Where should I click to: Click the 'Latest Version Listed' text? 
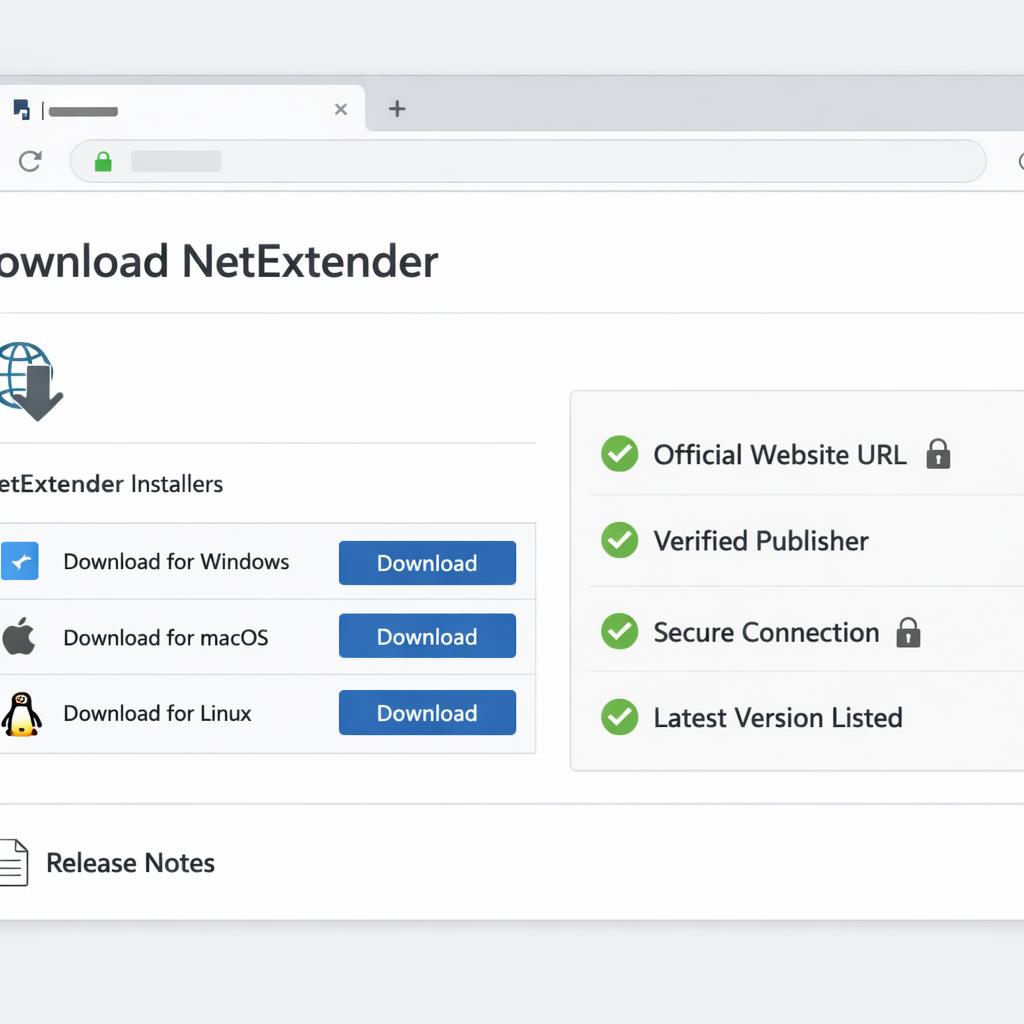(x=778, y=718)
